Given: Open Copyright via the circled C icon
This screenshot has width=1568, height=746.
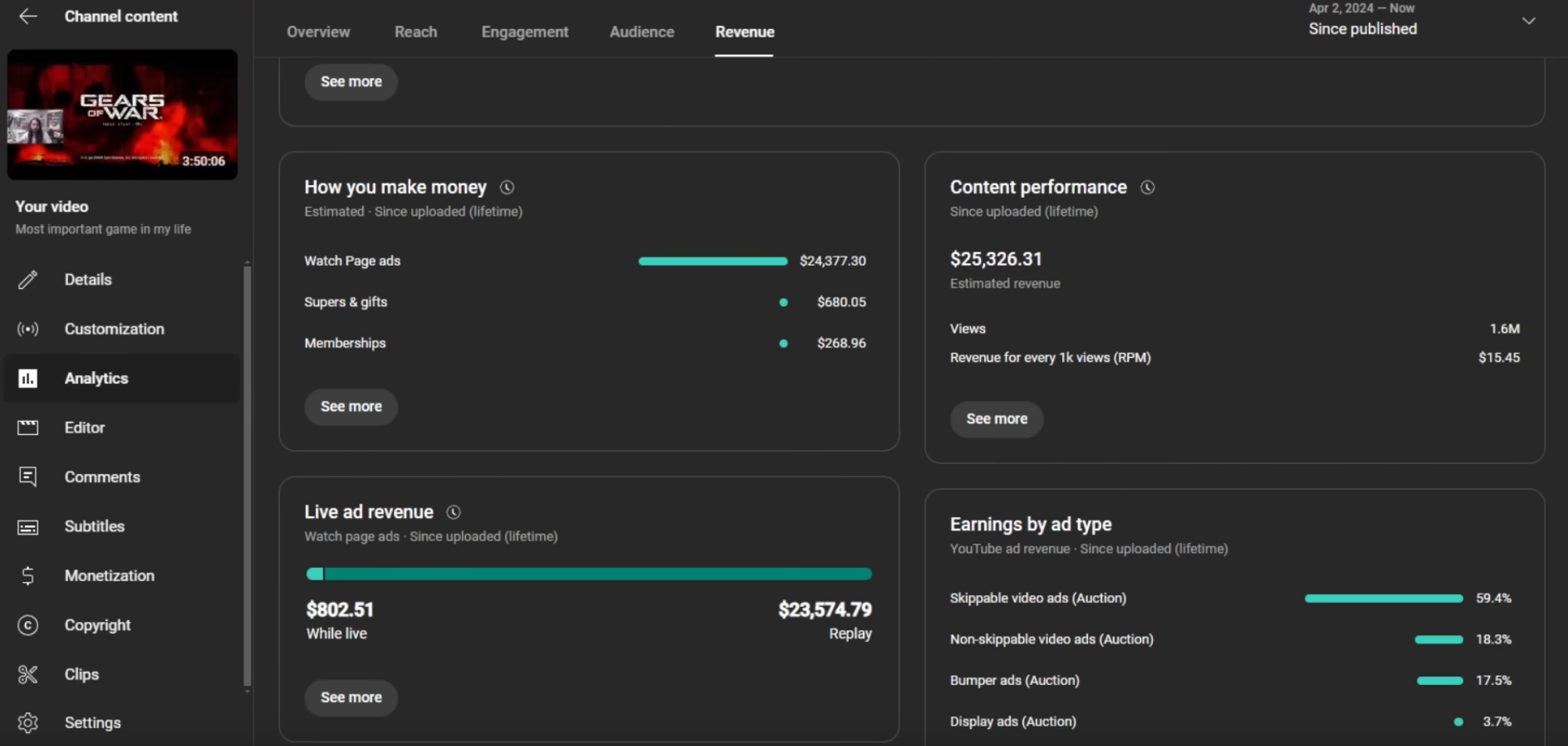Looking at the screenshot, I should tap(28, 626).
